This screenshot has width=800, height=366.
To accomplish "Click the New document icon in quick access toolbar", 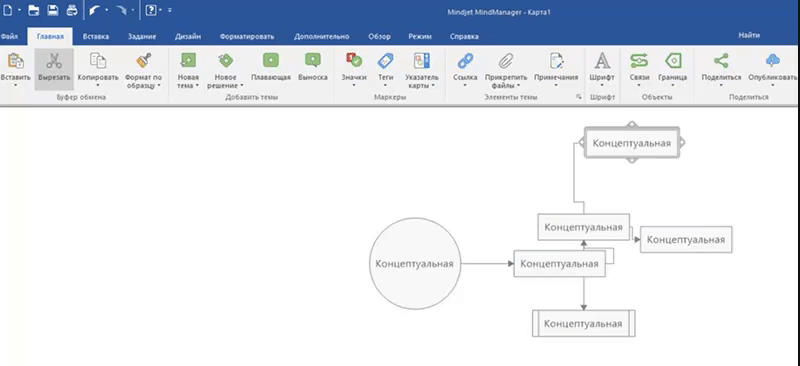I will 8,10.
